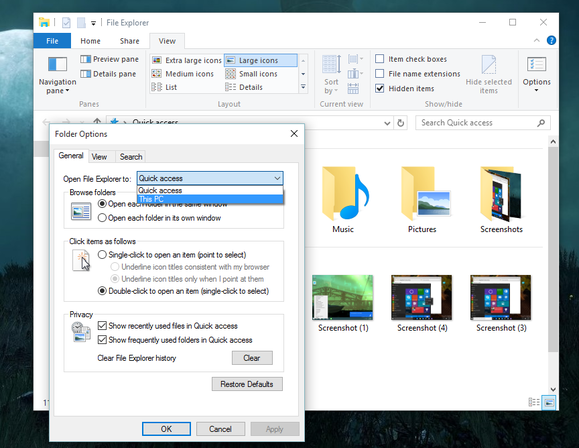
Task: Choose List layout view
Action: click(164, 87)
